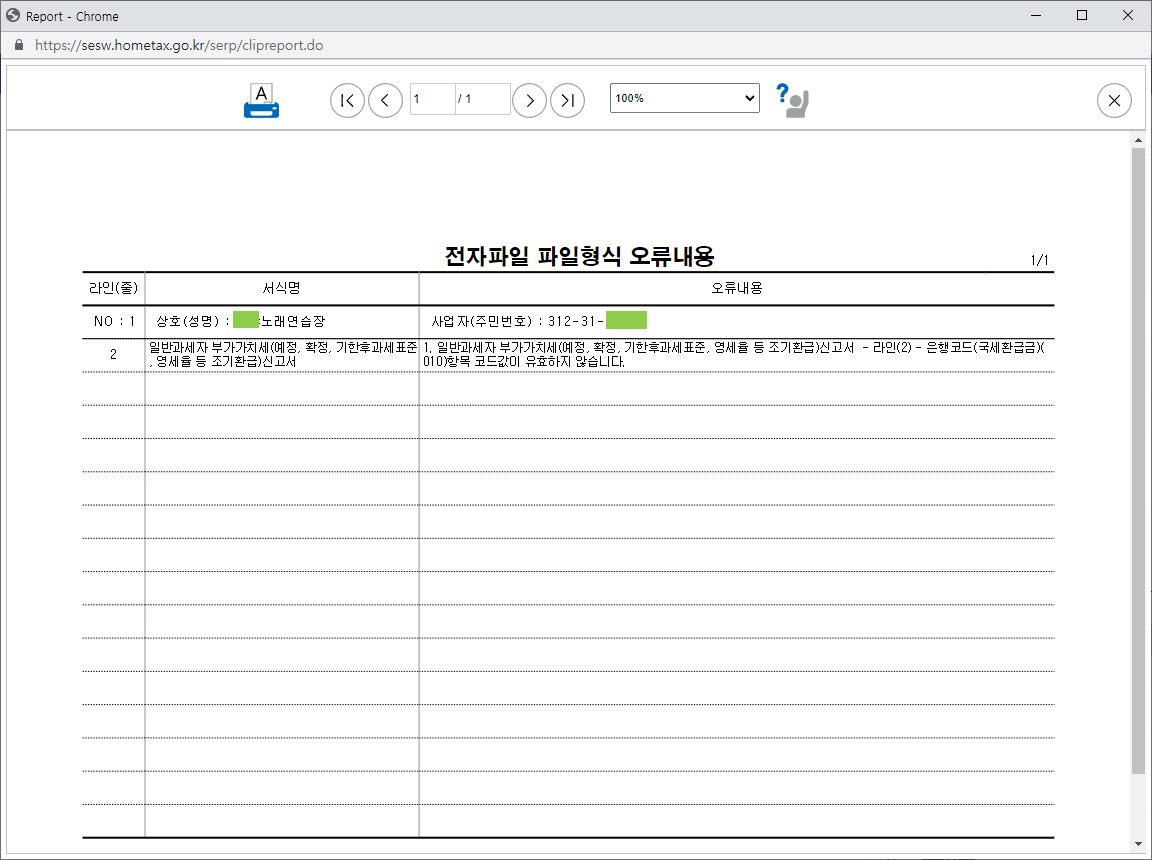Click the print report icon

click(x=262, y=101)
